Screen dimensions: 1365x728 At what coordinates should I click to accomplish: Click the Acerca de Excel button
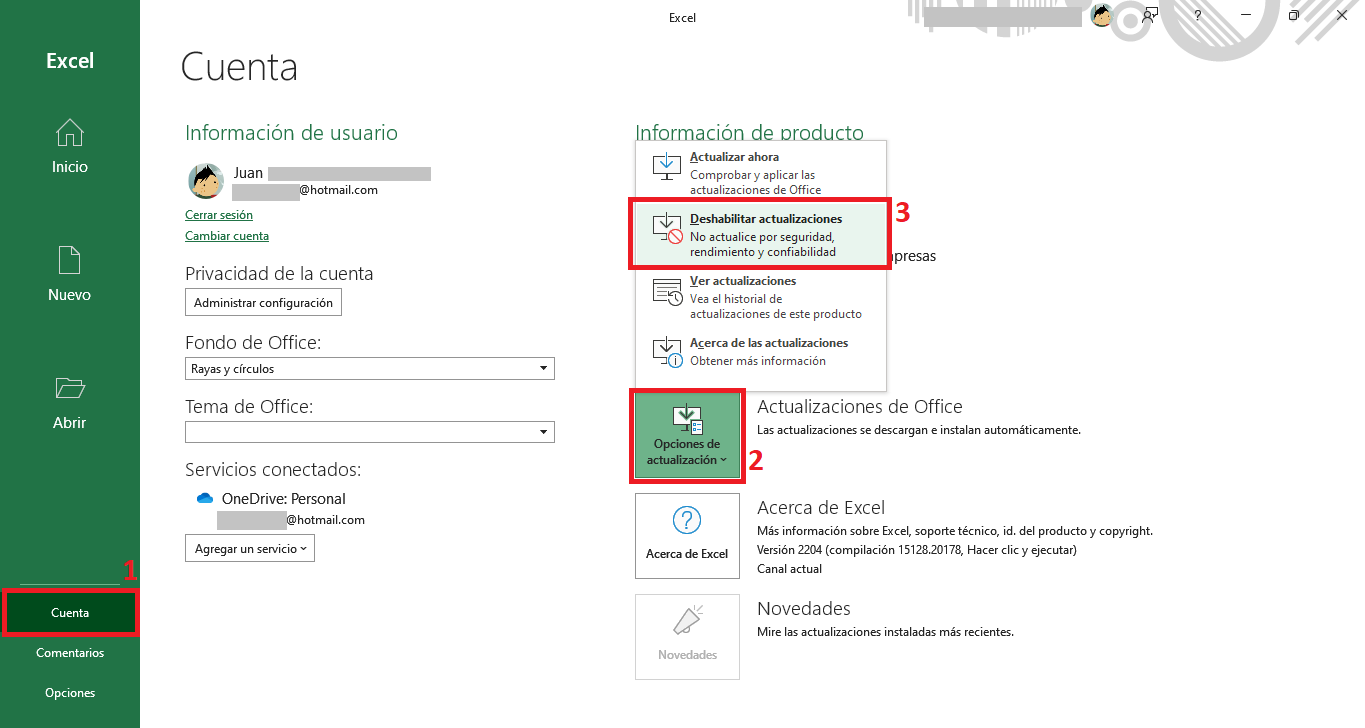point(687,535)
